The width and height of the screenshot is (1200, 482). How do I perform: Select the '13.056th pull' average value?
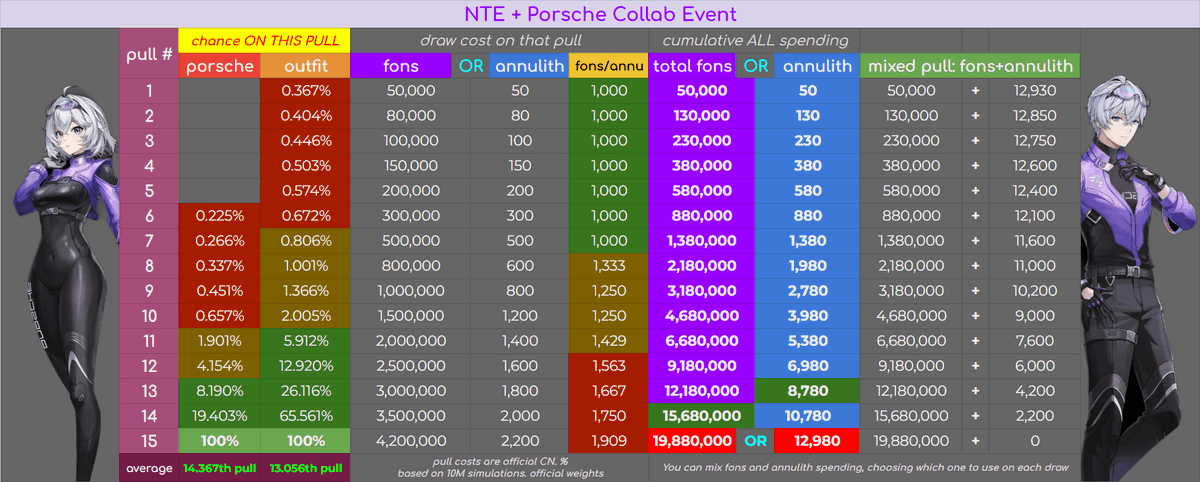point(305,468)
